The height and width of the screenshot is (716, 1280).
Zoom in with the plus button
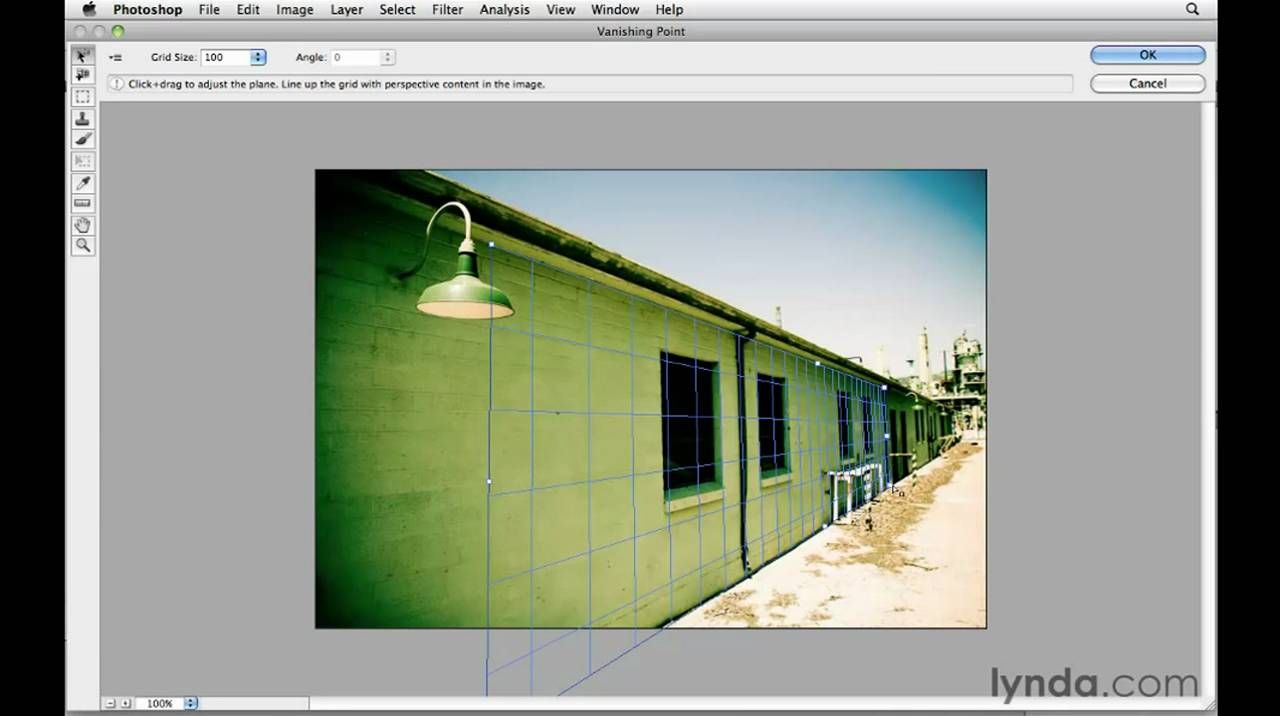pyautogui.click(x=126, y=703)
